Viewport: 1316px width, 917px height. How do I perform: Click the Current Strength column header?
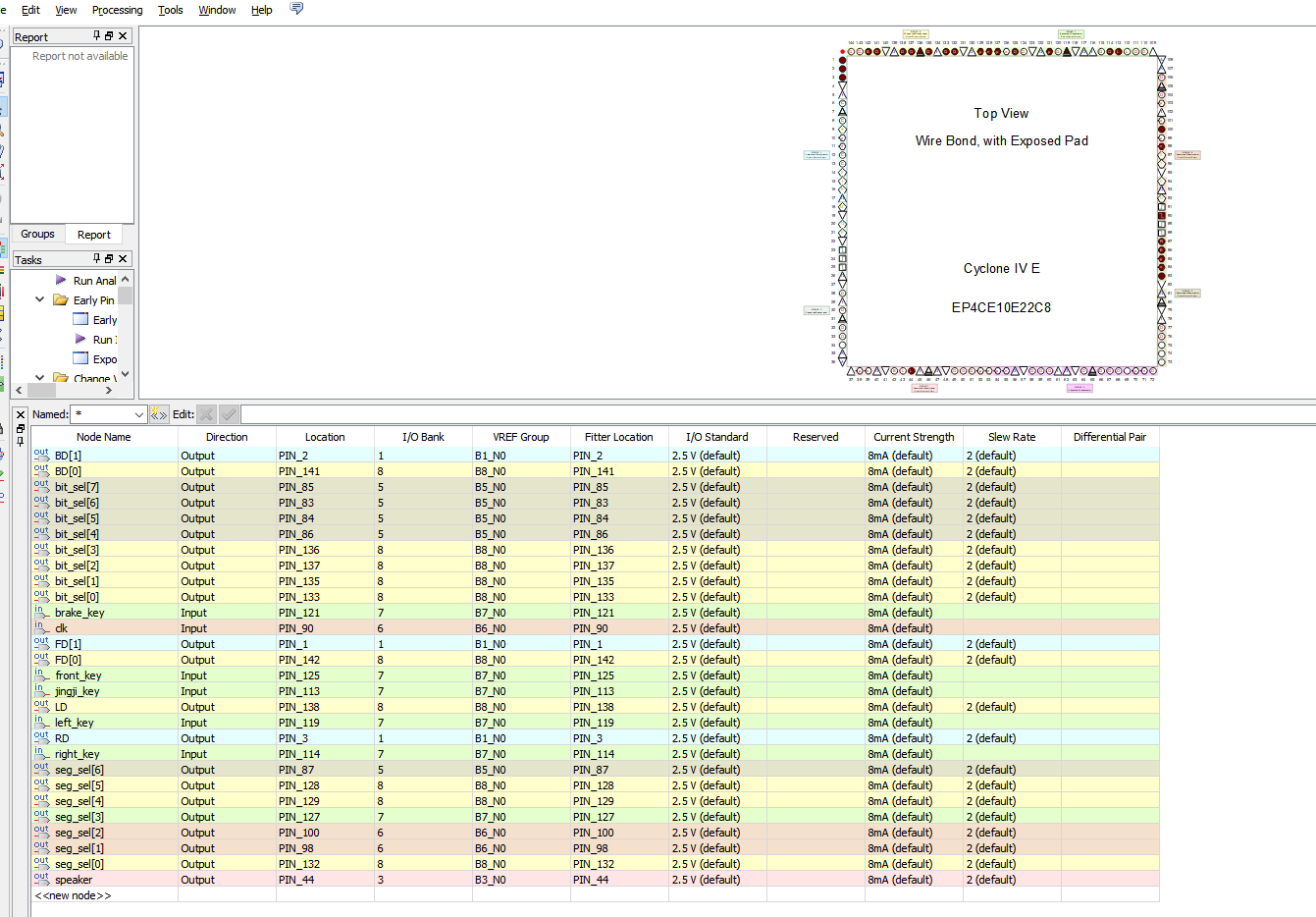[914, 437]
